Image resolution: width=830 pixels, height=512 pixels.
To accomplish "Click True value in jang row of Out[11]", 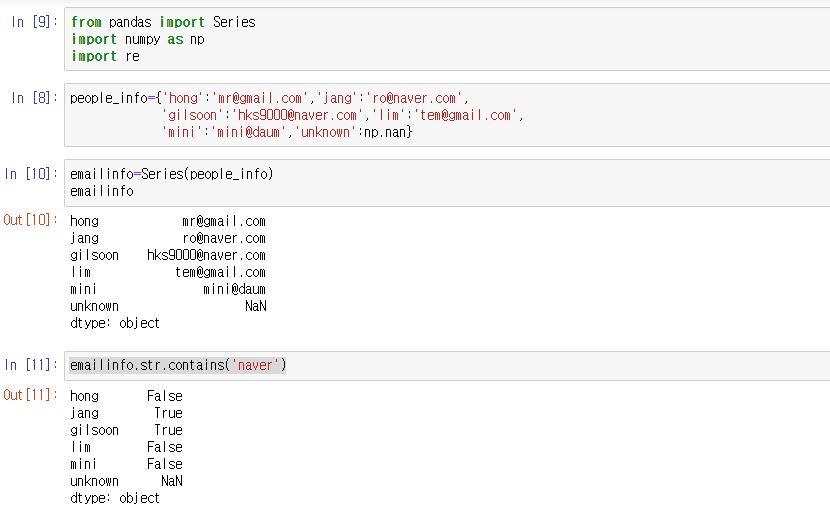I will pos(168,413).
